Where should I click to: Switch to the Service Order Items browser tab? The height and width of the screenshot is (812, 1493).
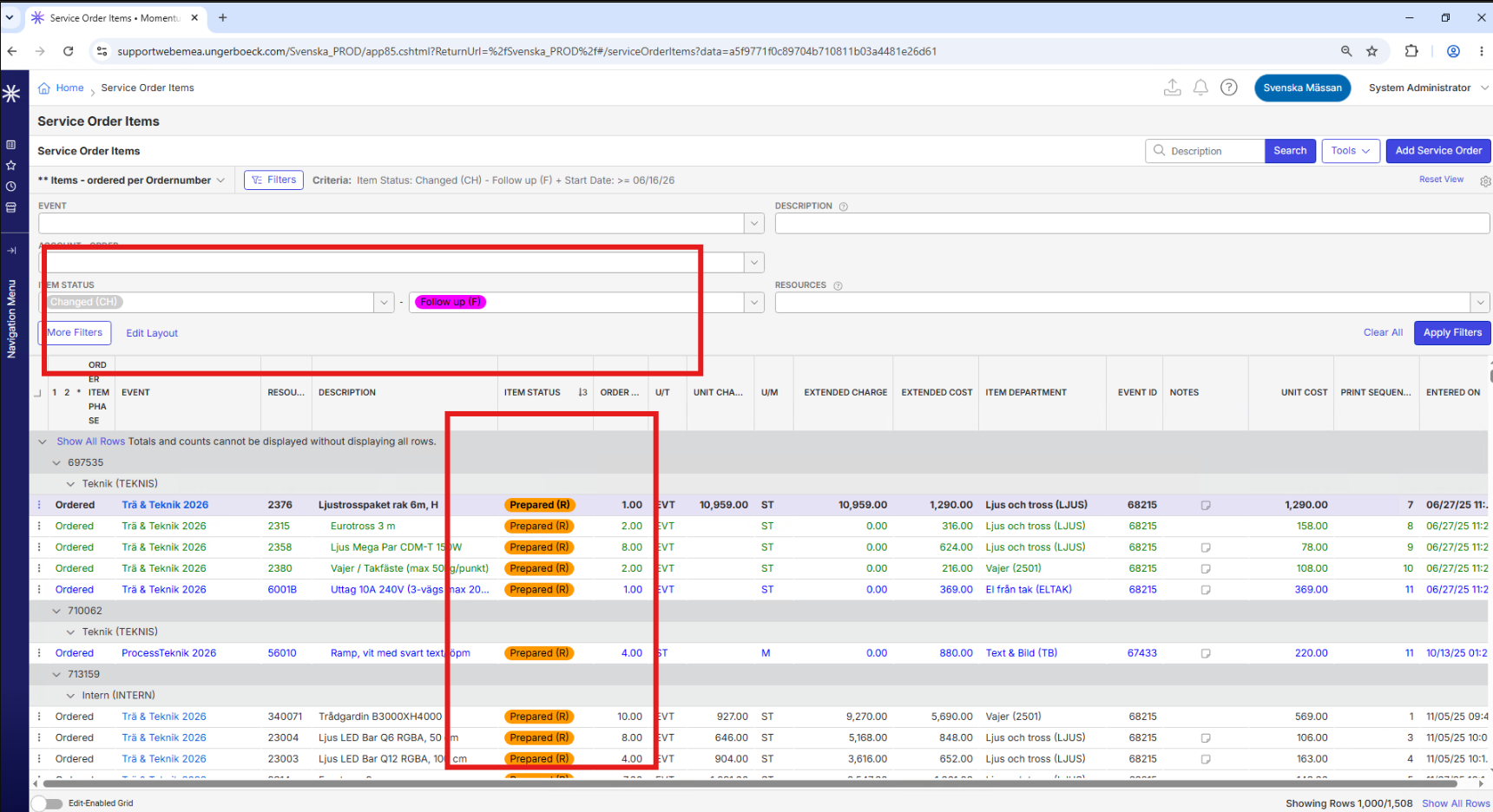115,17
